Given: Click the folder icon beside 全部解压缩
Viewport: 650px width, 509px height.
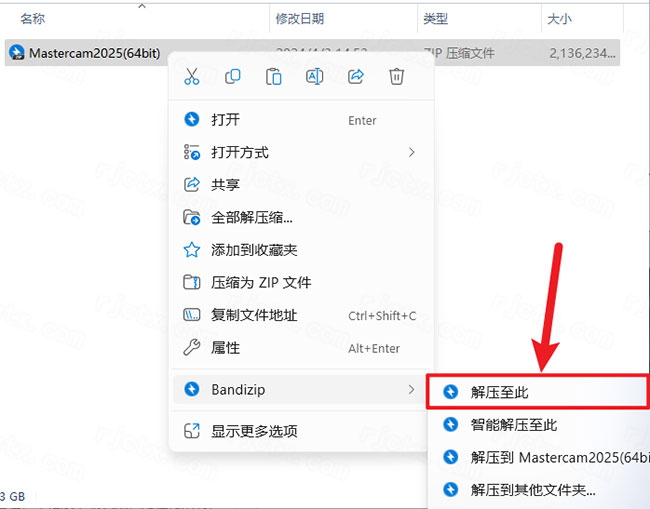Looking at the screenshot, I should 192,217.
